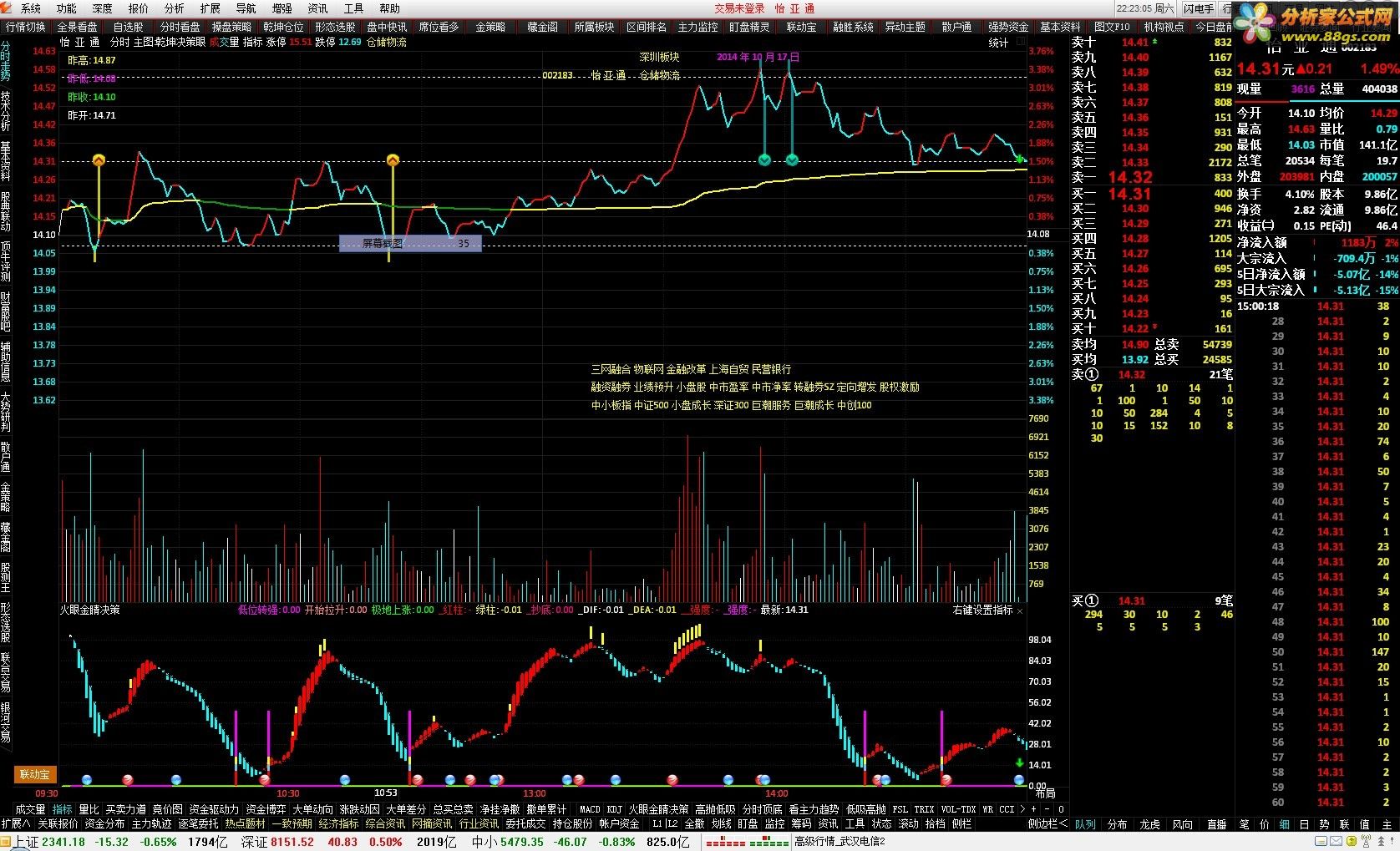Open the 资讯 menu
The height and width of the screenshot is (851, 1400).
(317, 8)
